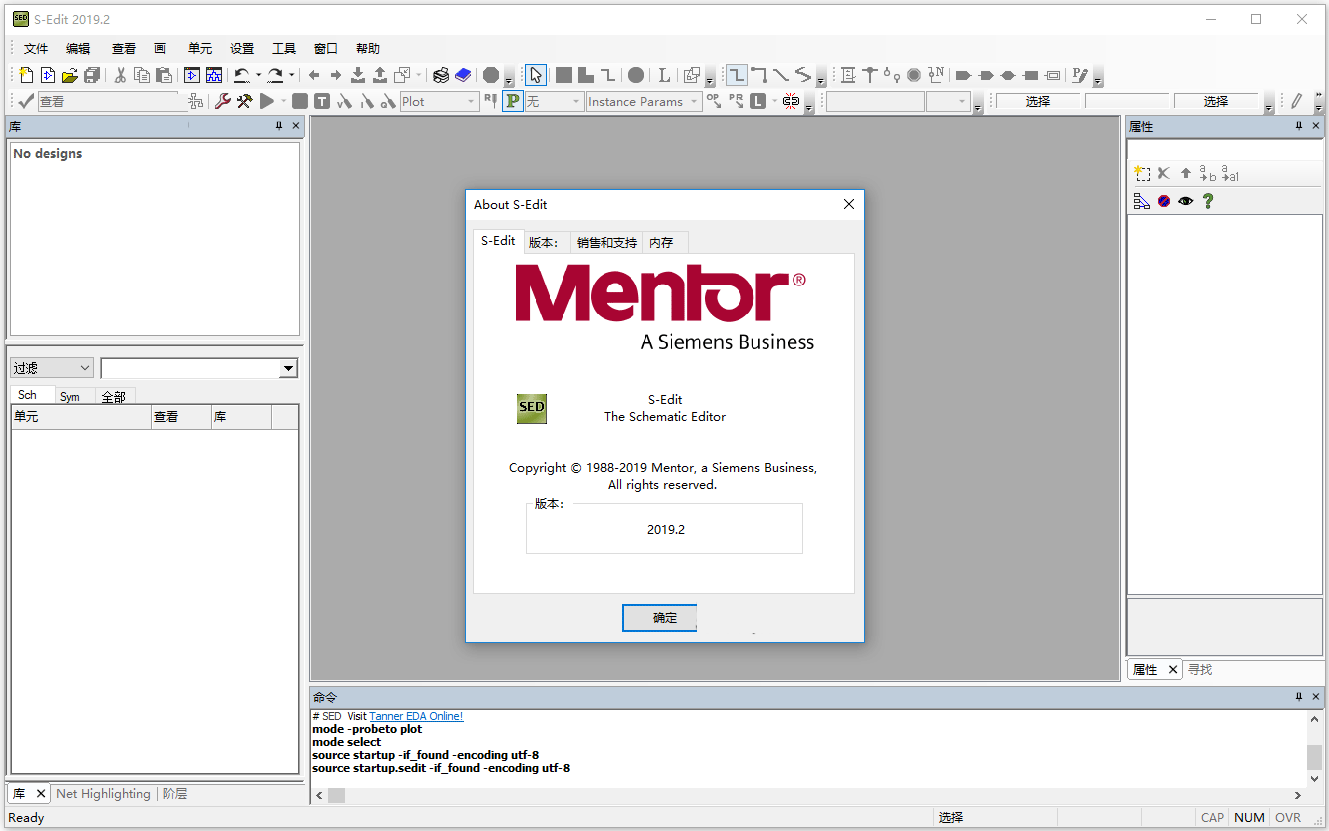Select the 全部 tab
Image resolution: width=1329 pixels, height=831 pixels.
pyautogui.click(x=114, y=396)
